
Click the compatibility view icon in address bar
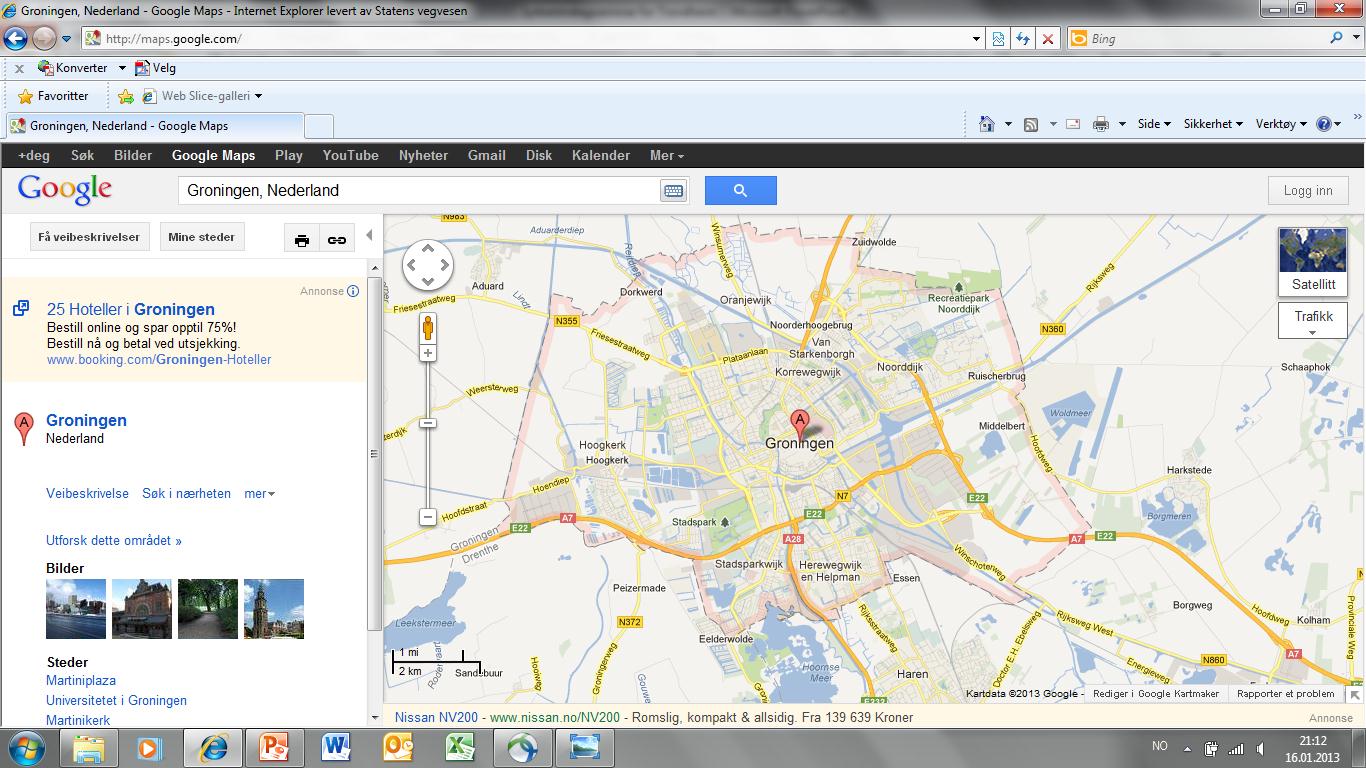pyautogui.click(x=998, y=39)
